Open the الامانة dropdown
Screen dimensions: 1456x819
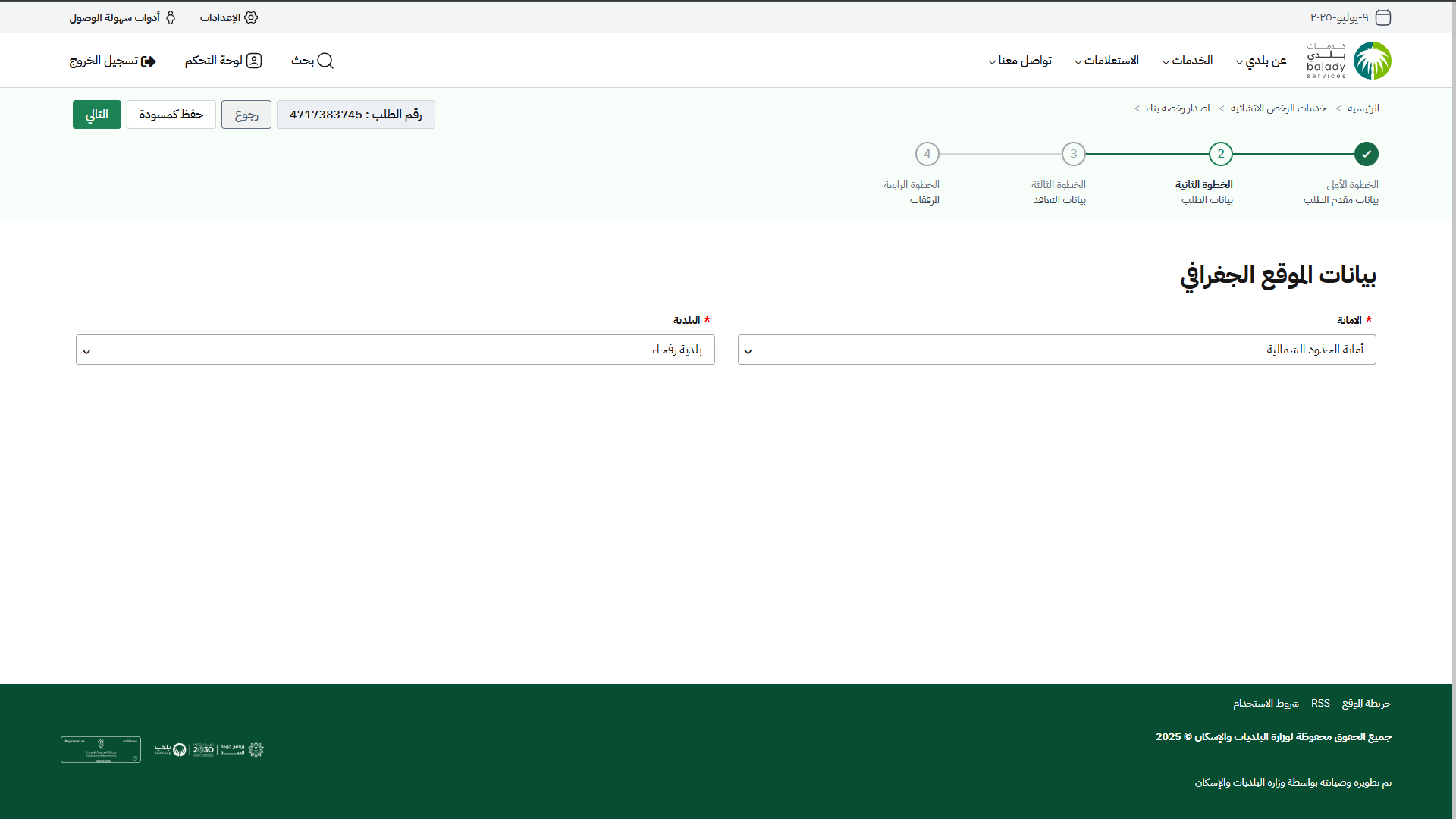point(1056,350)
